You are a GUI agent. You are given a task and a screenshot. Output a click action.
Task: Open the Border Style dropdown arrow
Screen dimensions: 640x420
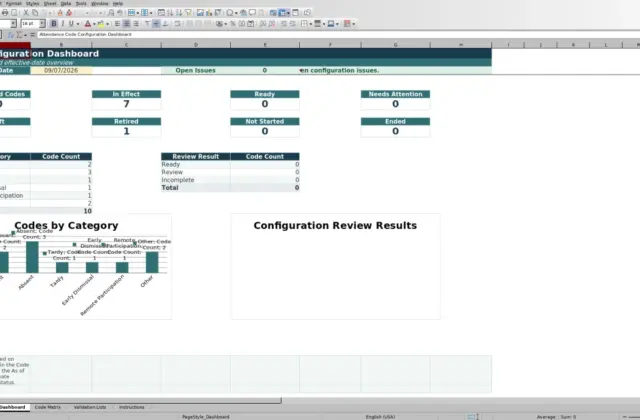(x=324, y=24)
